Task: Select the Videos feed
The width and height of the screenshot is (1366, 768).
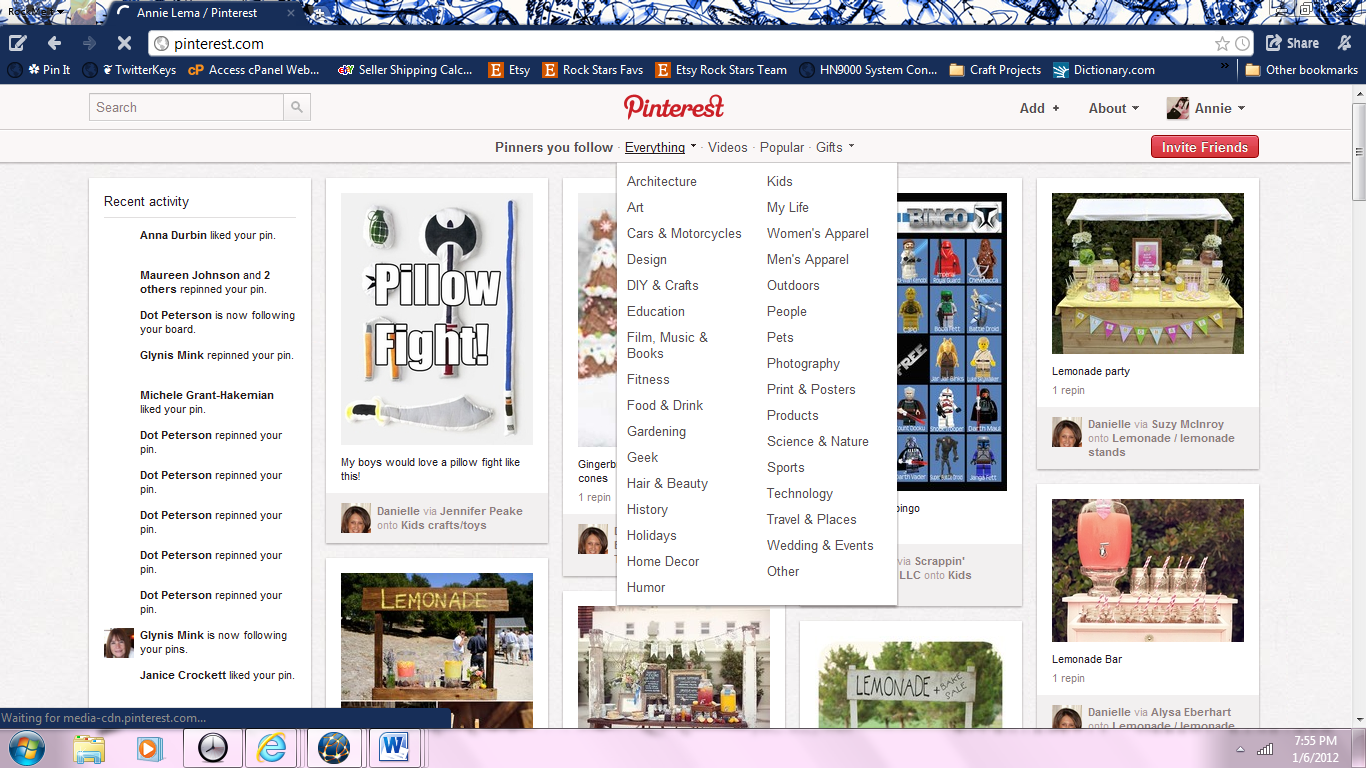Action: 727,146
